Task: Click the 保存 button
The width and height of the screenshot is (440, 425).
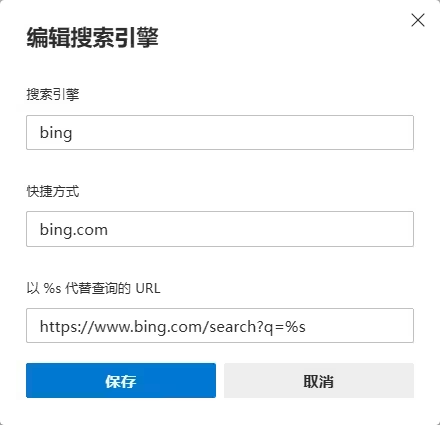Action: click(121, 380)
